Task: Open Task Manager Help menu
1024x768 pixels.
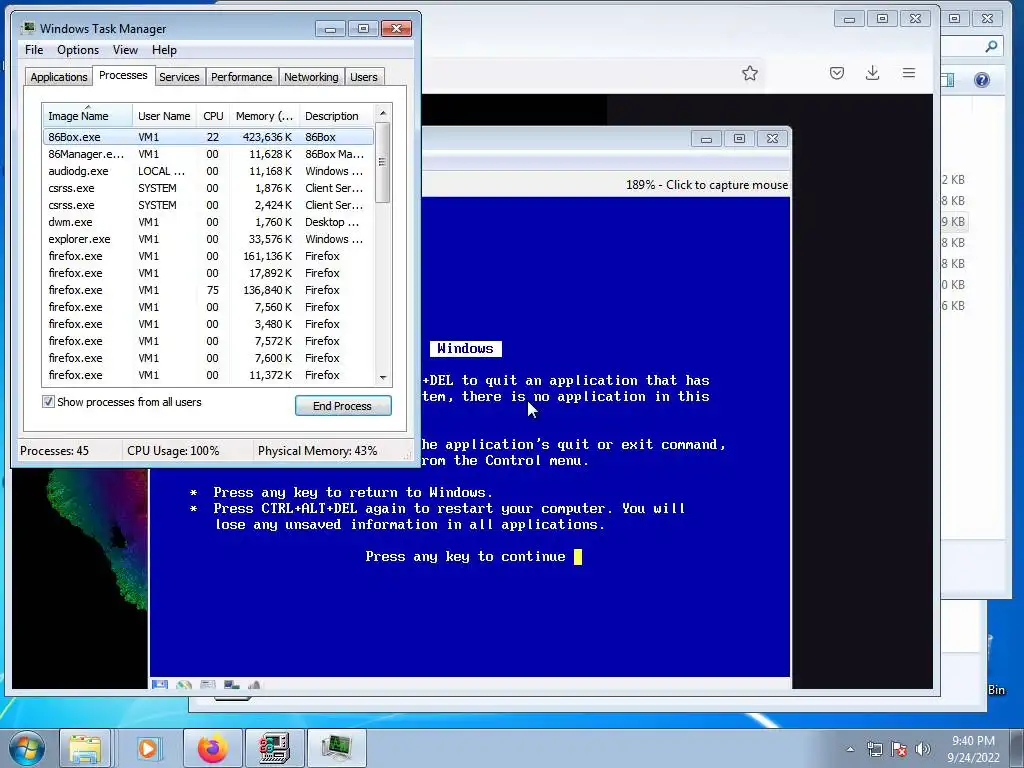Action: point(164,50)
